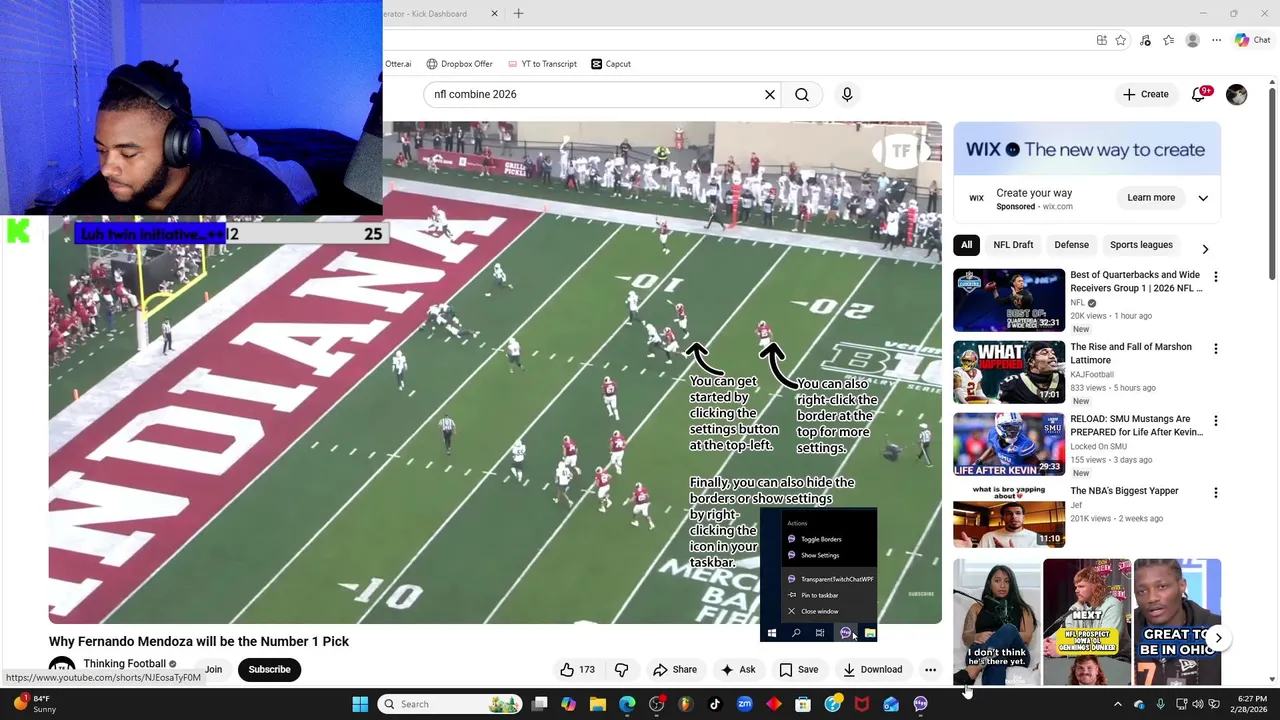Like the video showing 173 likes

[577, 670]
